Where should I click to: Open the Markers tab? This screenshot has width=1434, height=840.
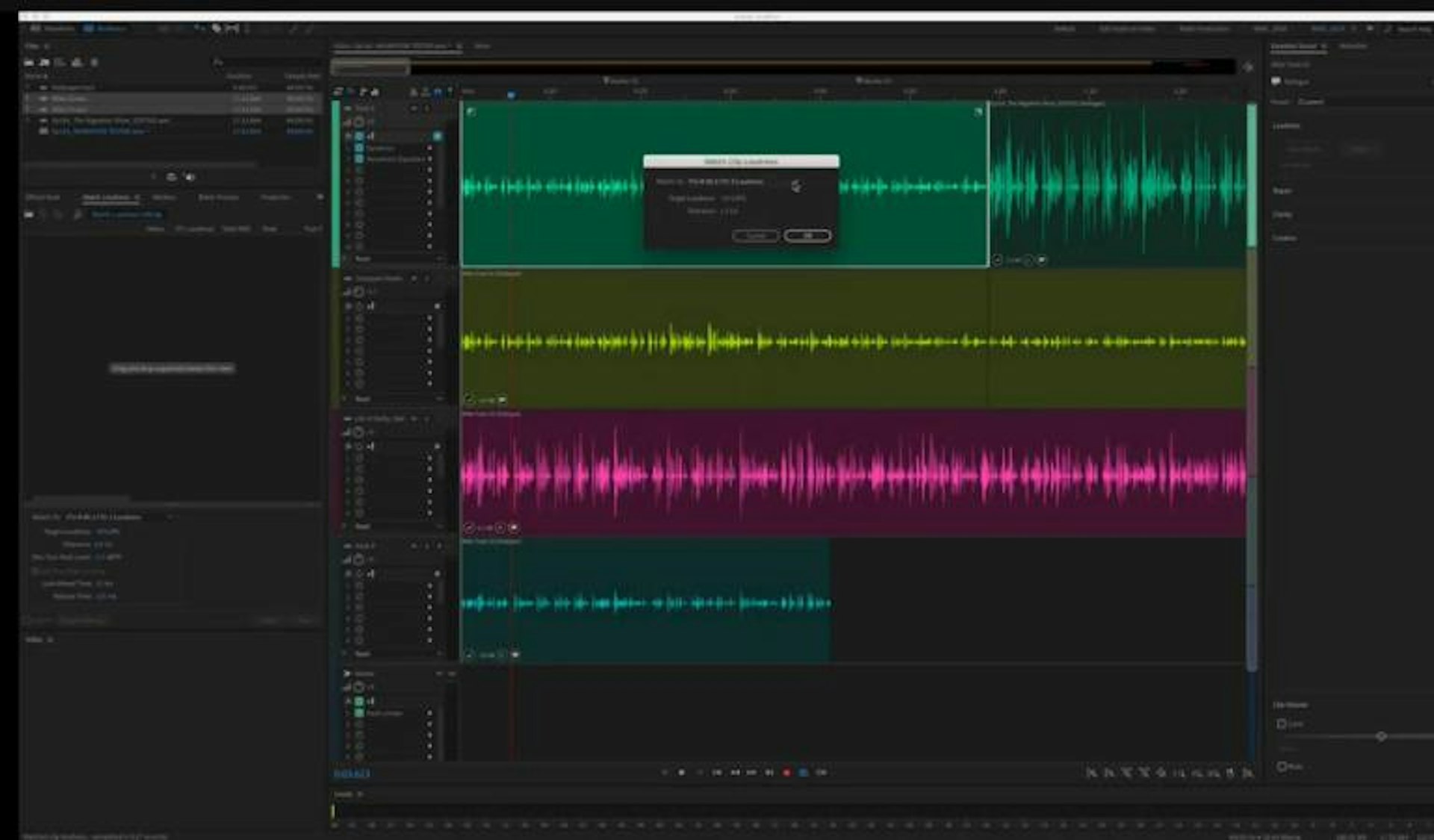pyautogui.click(x=164, y=197)
